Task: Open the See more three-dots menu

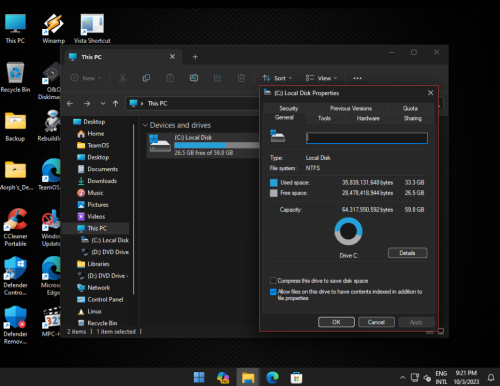Action: 357,78
